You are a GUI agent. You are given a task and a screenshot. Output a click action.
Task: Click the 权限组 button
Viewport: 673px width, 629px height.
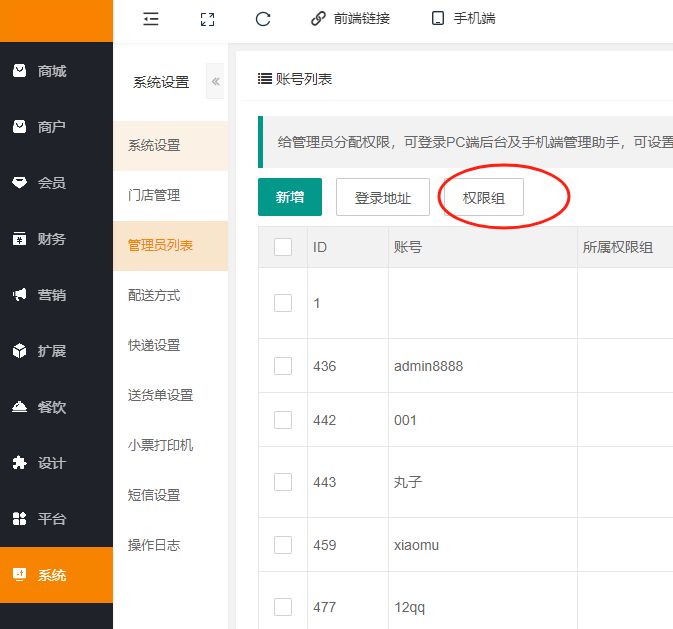click(x=484, y=198)
